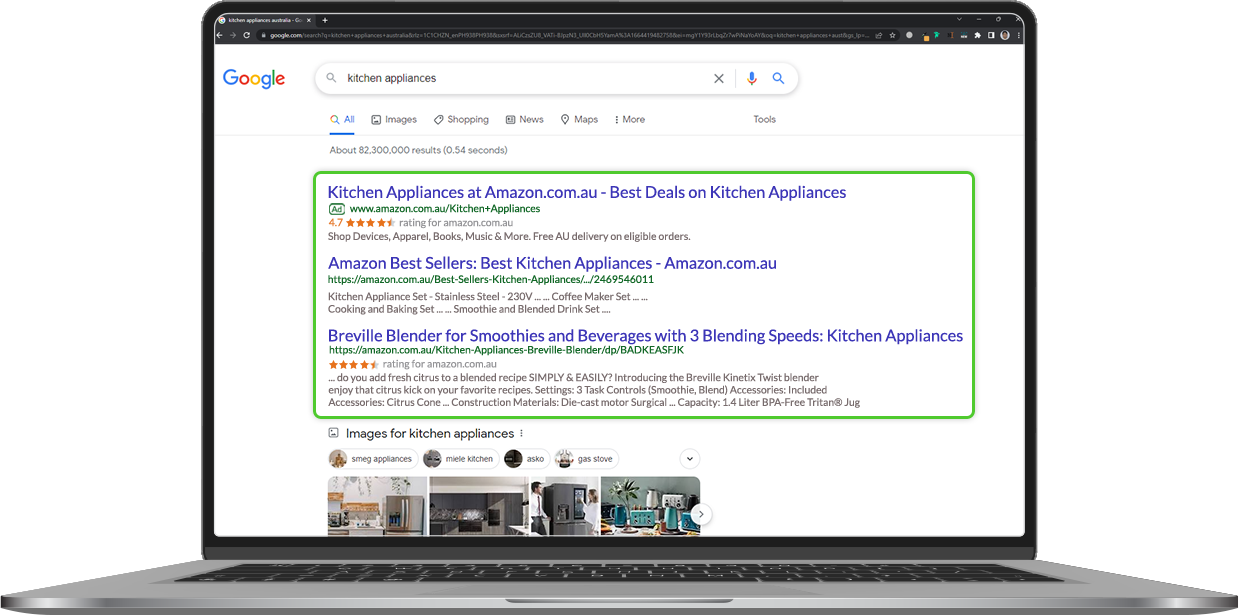Click the voice search microphone icon
The image size is (1239, 615).
click(751, 78)
